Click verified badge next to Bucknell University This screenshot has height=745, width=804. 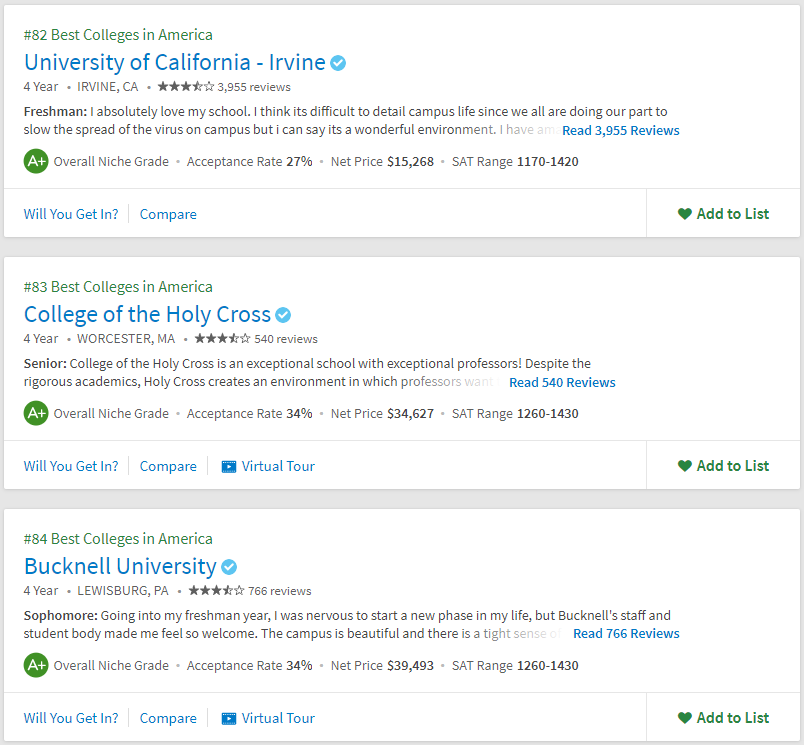point(229,567)
